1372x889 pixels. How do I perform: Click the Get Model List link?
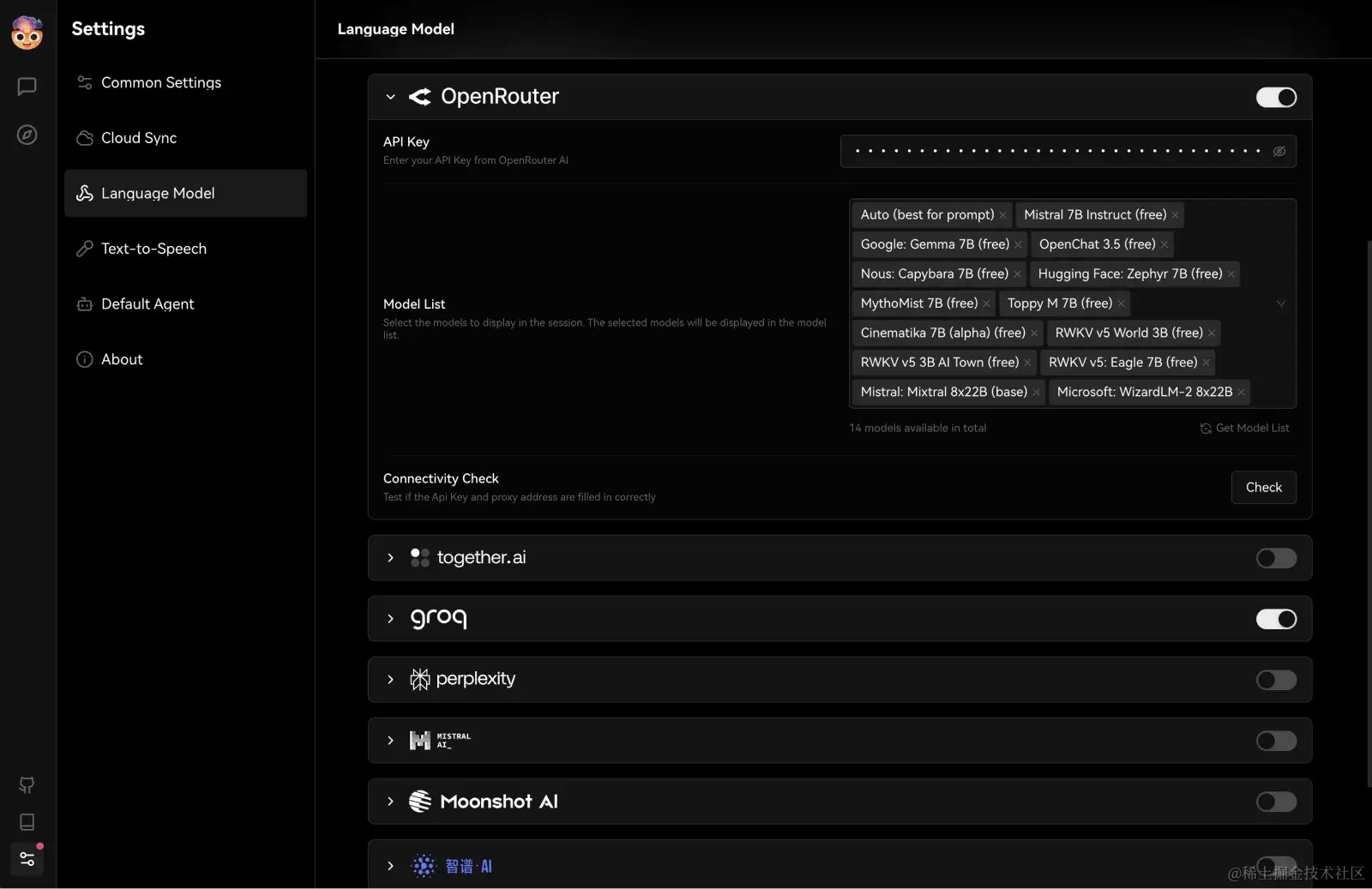1252,428
